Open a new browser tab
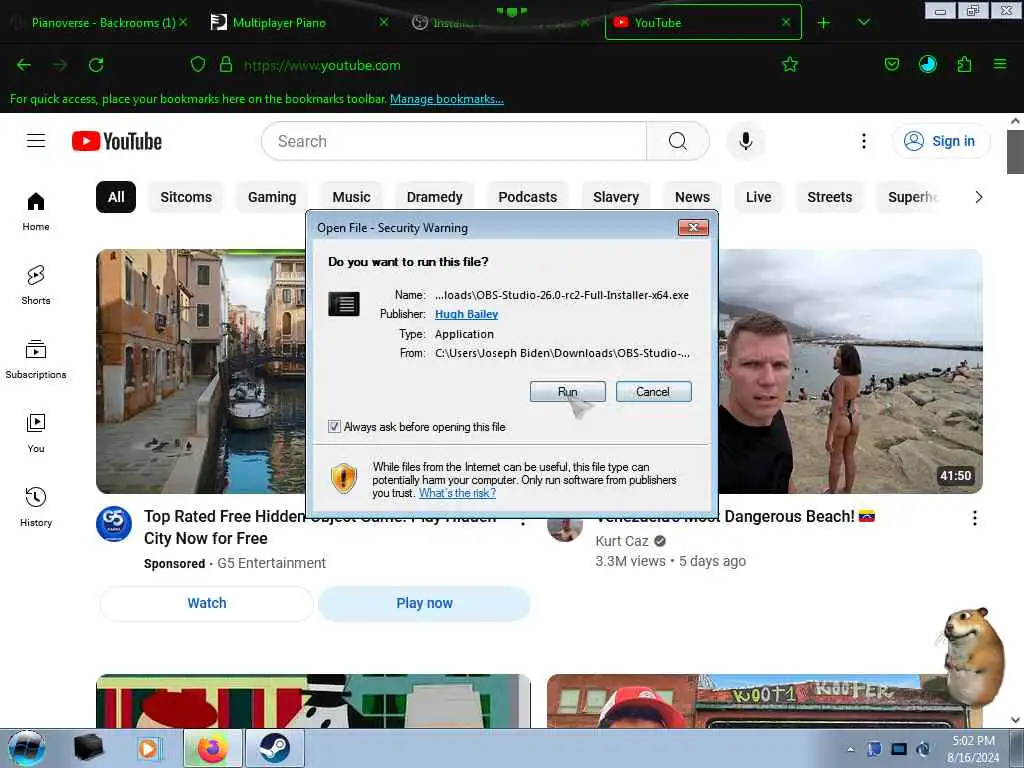 click(x=824, y=23)
